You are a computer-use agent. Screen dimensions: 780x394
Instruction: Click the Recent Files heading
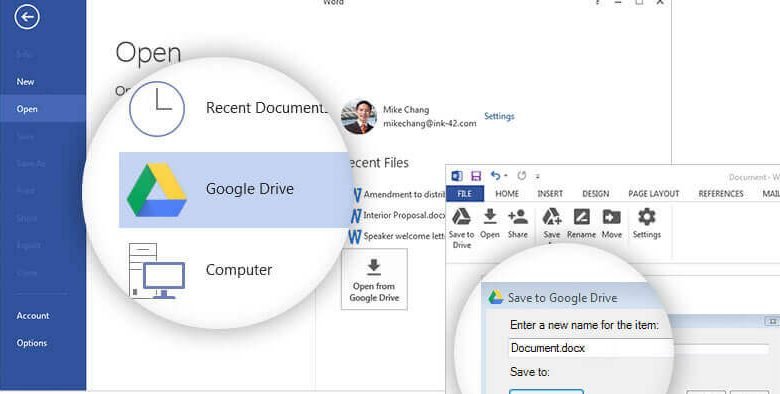coord(378,163)
